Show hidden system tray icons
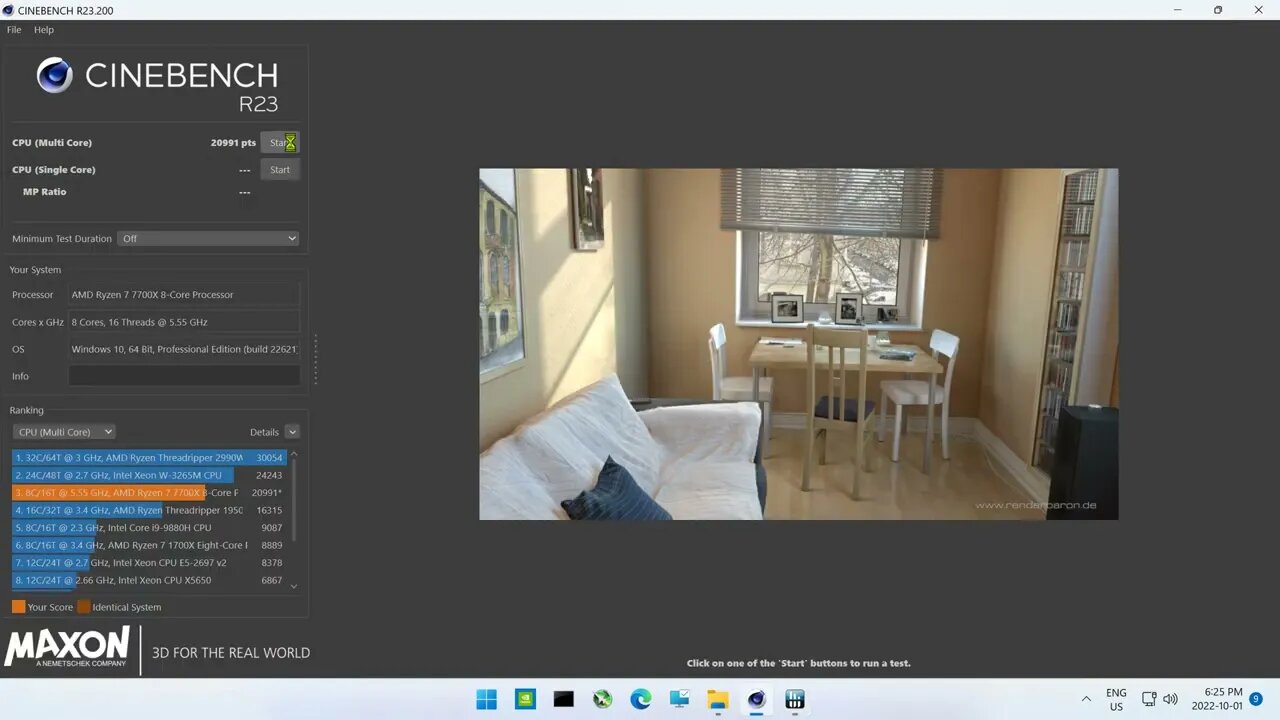Screen dimensions: 1280x720 tap(1086, 699)
